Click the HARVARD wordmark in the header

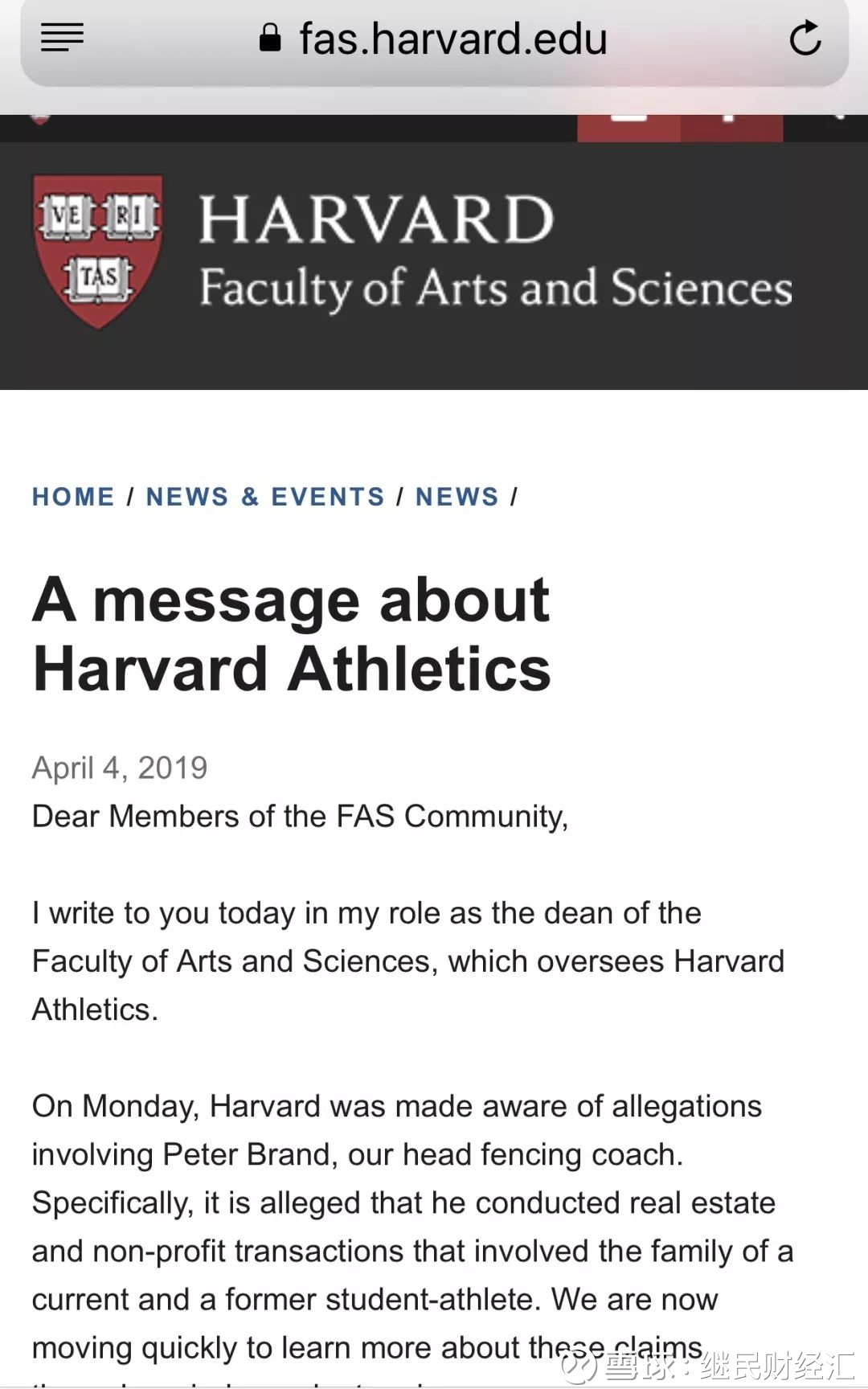click(x=376, y=219)
